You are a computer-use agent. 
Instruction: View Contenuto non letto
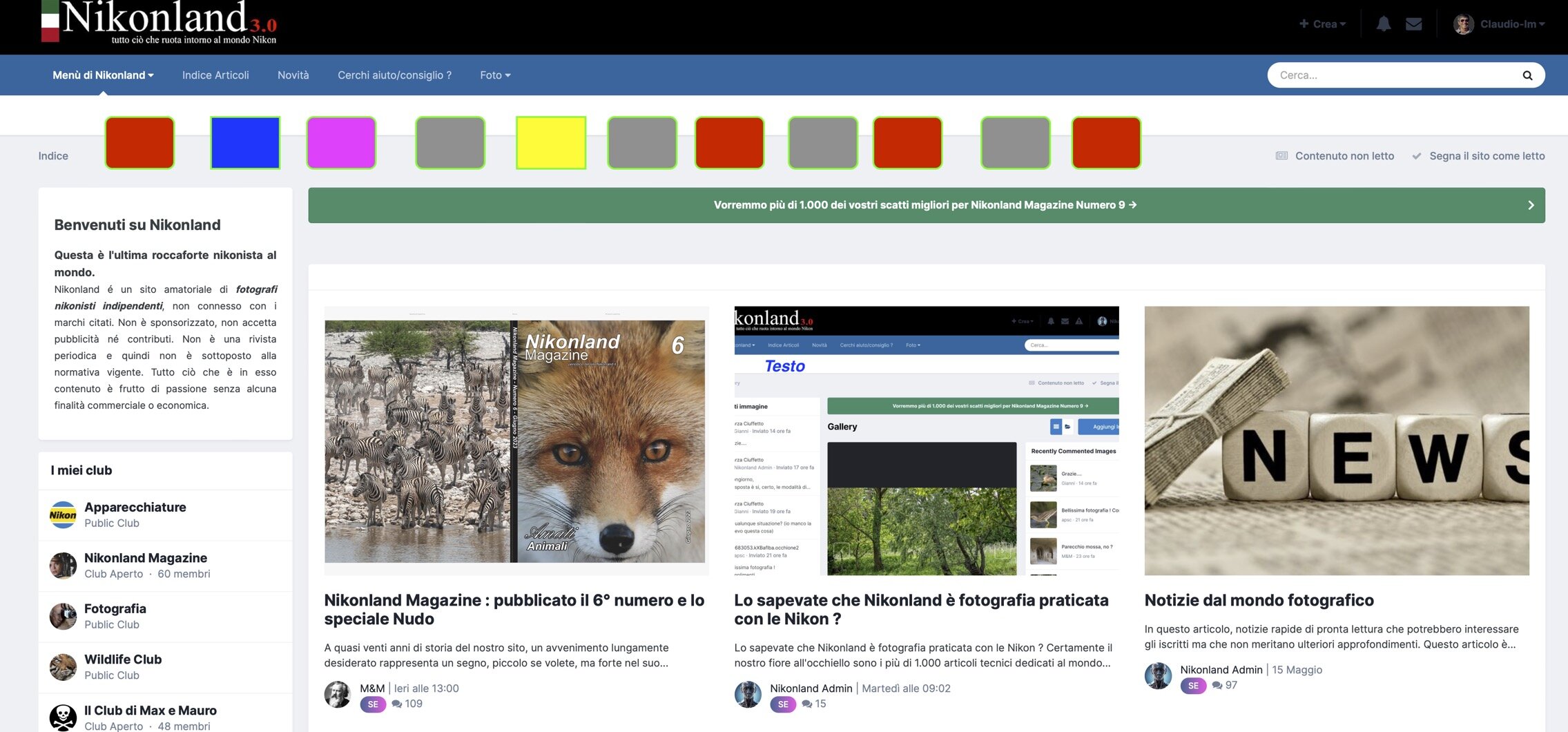pyautogui.click(x=1344, y=156)
